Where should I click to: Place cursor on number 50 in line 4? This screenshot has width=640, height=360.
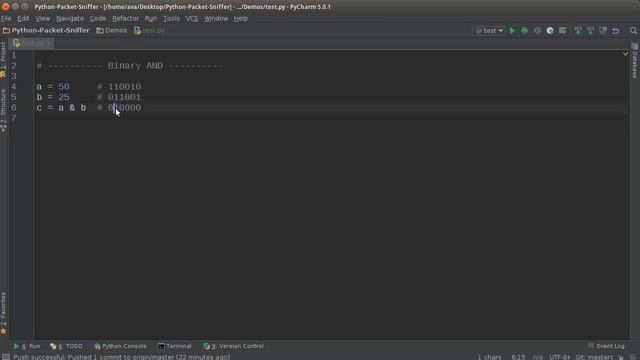(64, 87)
